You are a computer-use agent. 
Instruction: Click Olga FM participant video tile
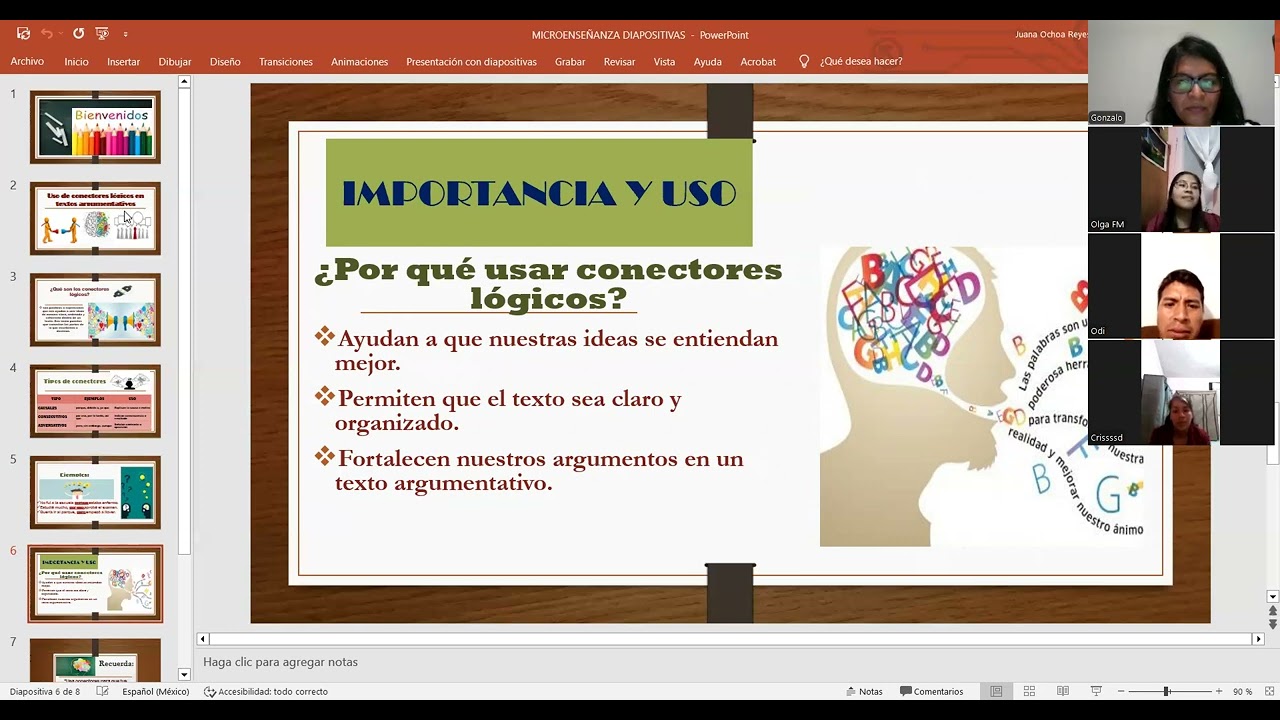(1181, 179)
